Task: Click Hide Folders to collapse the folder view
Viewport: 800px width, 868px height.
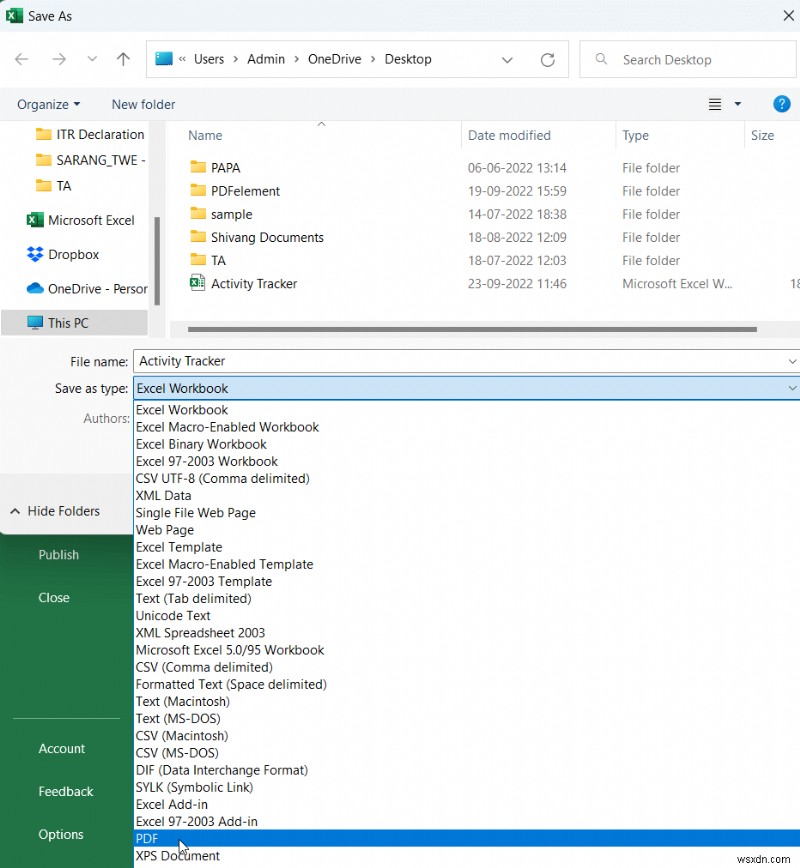Action: click(54, 511)
